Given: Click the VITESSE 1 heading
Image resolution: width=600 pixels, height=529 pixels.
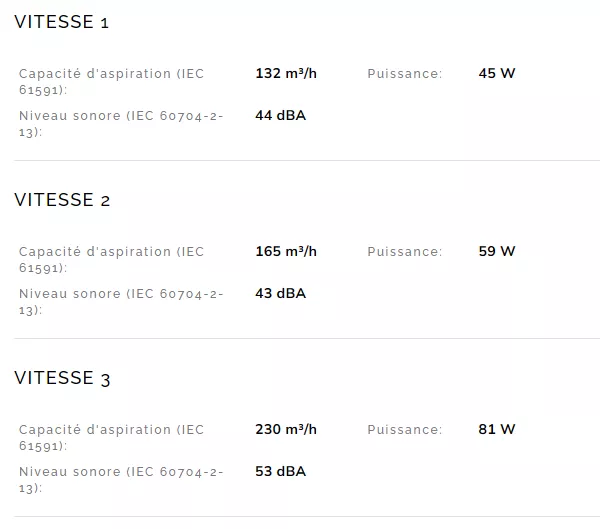Looking at the screenshot, I should pyautogui.click(x=61, y=22).
